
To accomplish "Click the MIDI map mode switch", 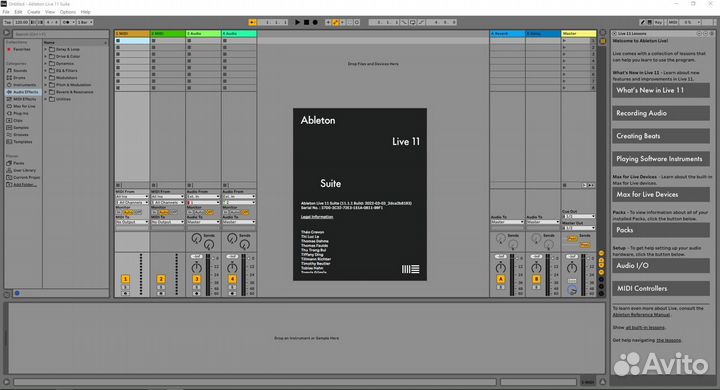I will pyautogui.click(x=673, y=22).
